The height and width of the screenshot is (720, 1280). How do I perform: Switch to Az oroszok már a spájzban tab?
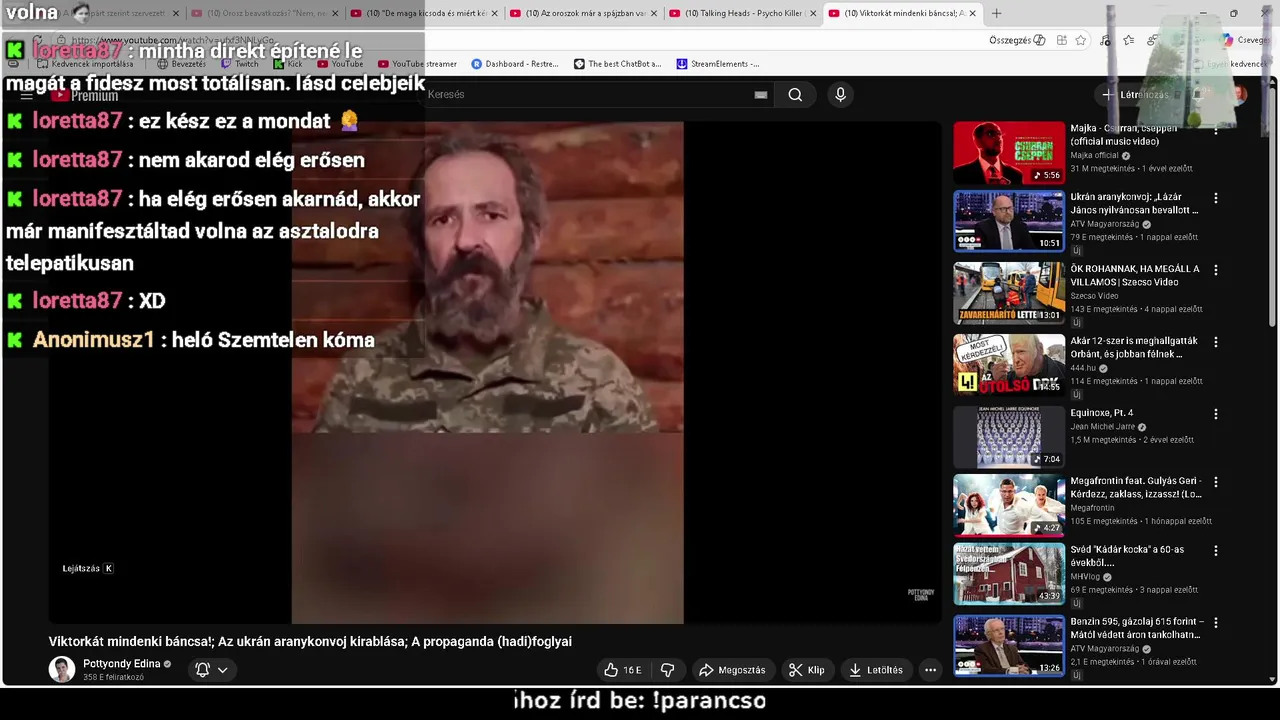[x=583, y=13]
